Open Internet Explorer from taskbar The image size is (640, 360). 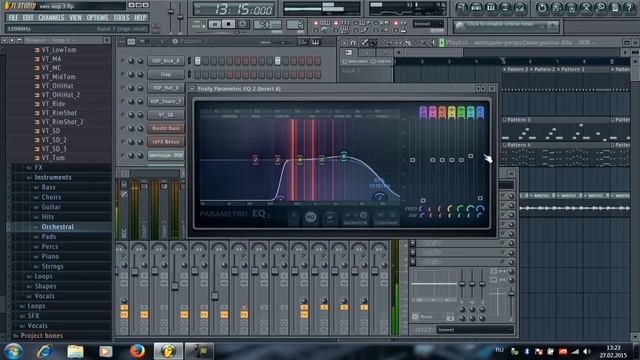[44, 351]
